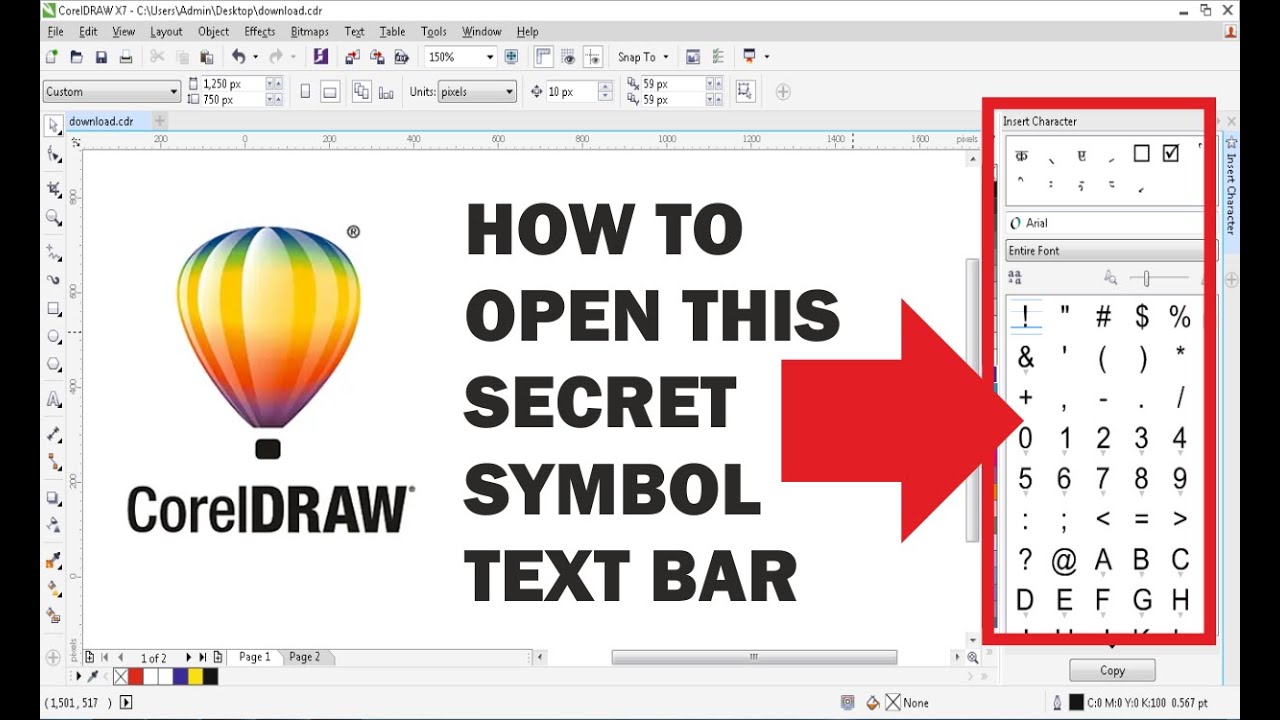This screenshot has width=1280, height=720.
Task: Select the Freehand tool
Action: tap(54, 253)
